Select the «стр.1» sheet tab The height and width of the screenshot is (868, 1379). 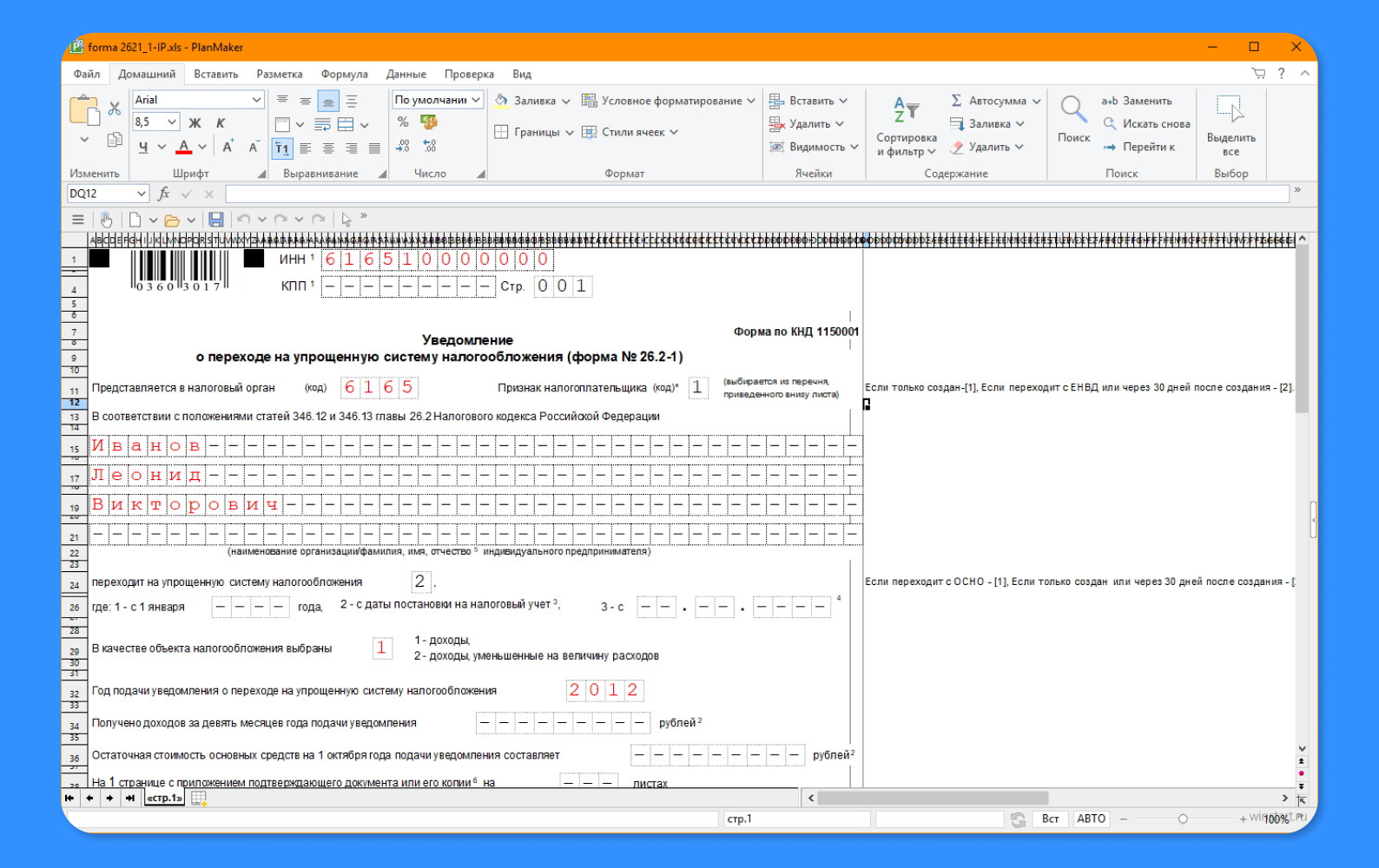tap(164, 798)
